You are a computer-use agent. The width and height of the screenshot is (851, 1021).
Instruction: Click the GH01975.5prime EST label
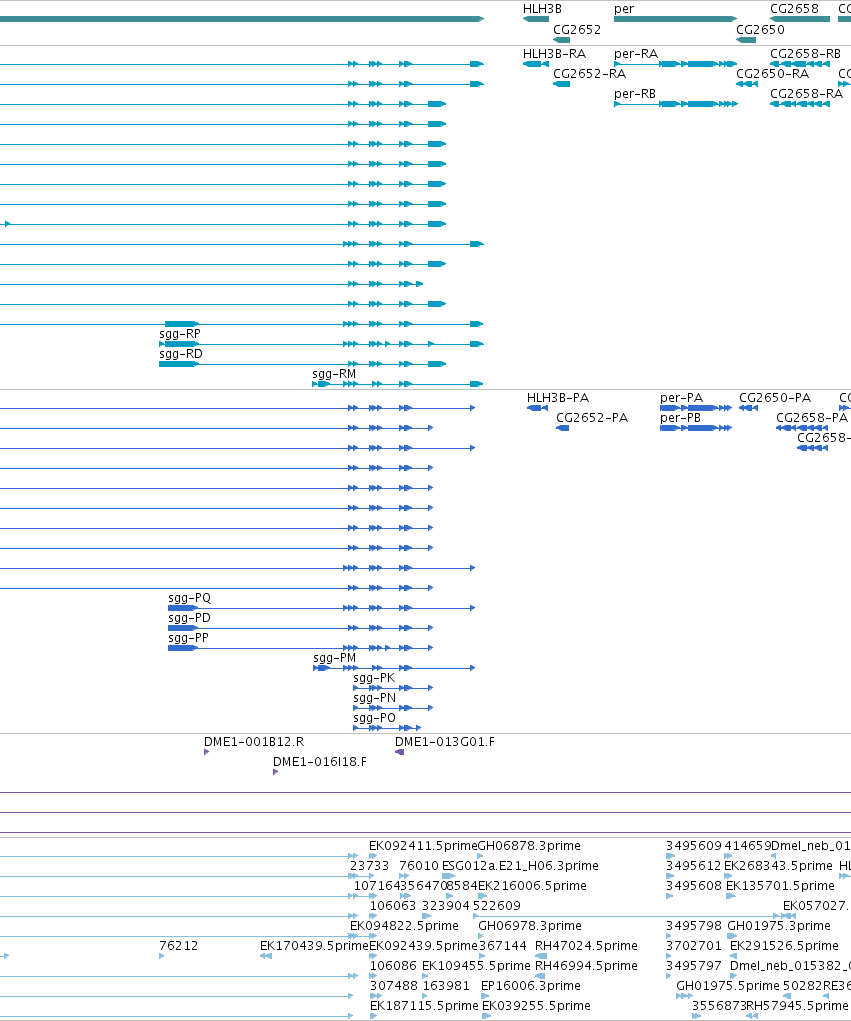click(727, 986)
